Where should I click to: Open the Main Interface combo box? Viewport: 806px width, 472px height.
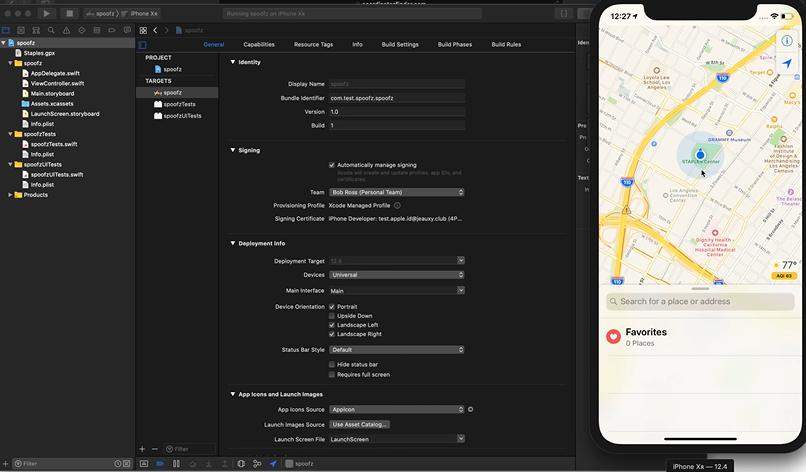(x=397, y=291)
